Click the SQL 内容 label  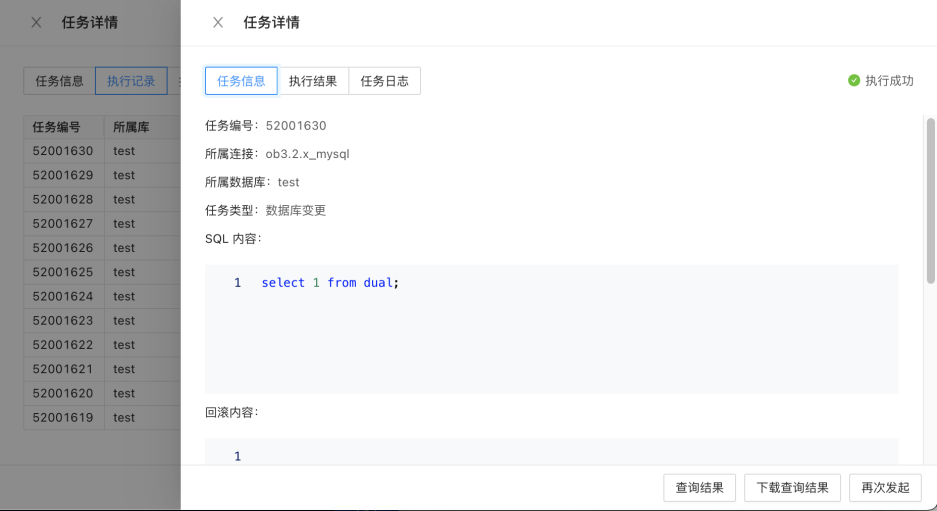click(x=233, y=238)
